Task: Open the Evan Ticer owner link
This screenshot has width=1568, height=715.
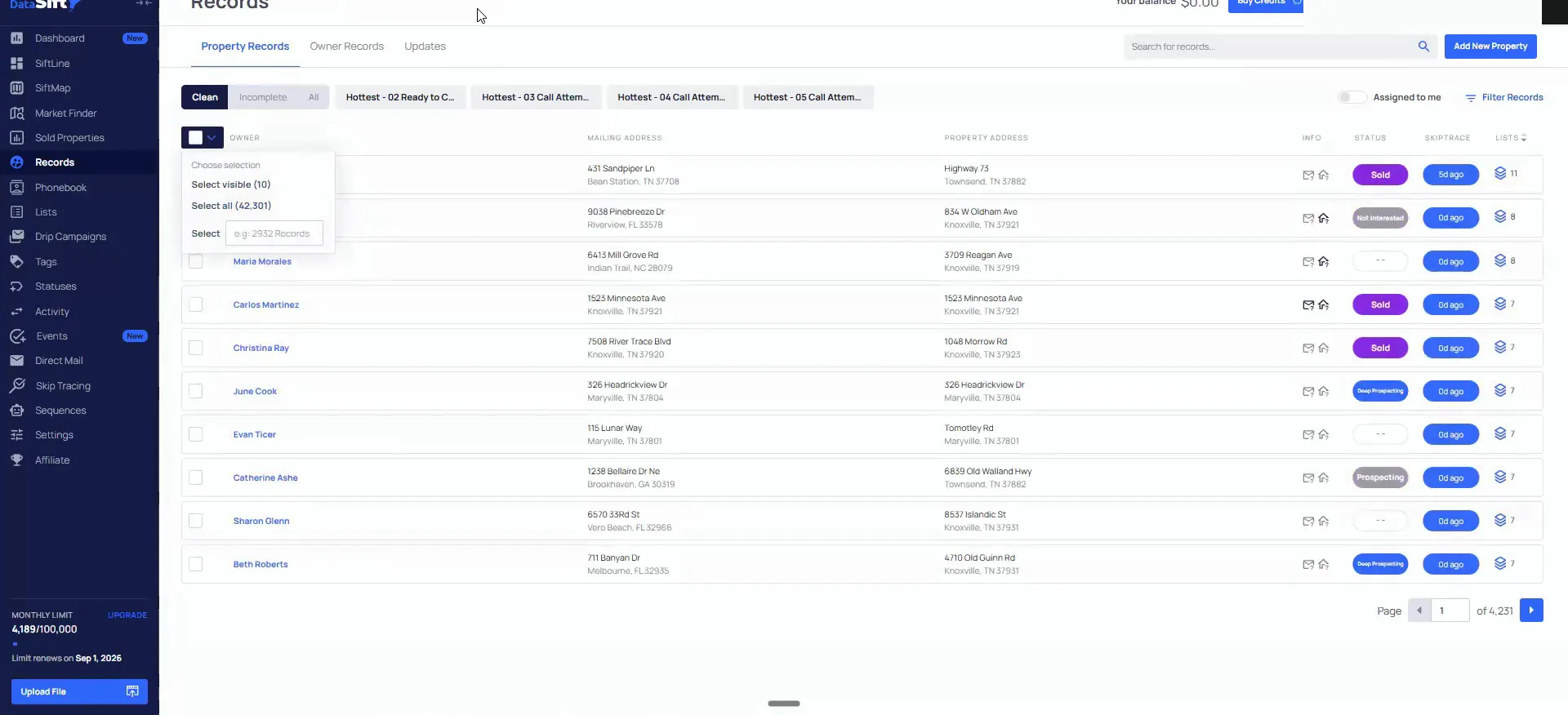Action: (x=255, y=434)
